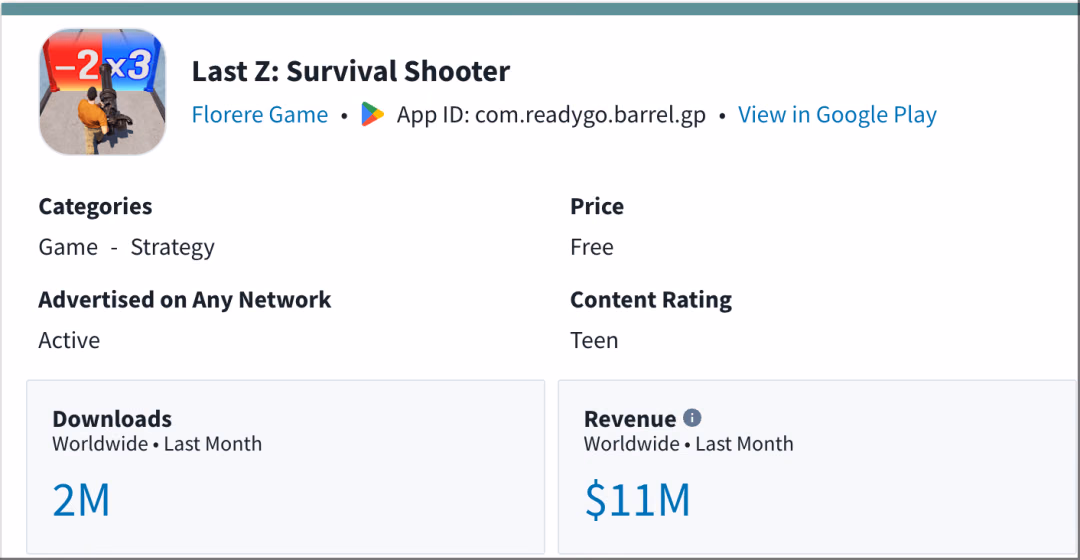
Task: Click Advertised on Any Network heading
Action: 185,300
